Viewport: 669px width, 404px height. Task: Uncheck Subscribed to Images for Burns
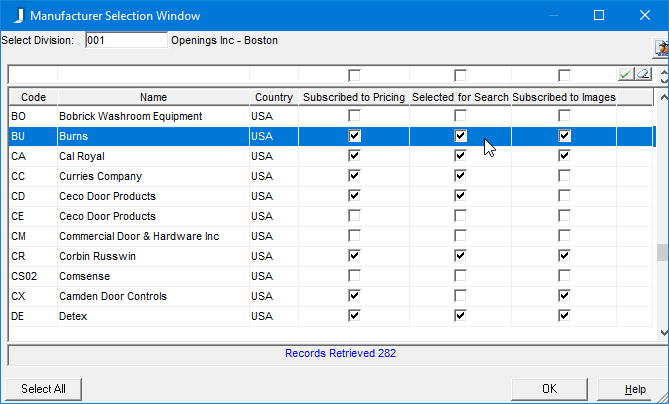click(x=564, y=136)
